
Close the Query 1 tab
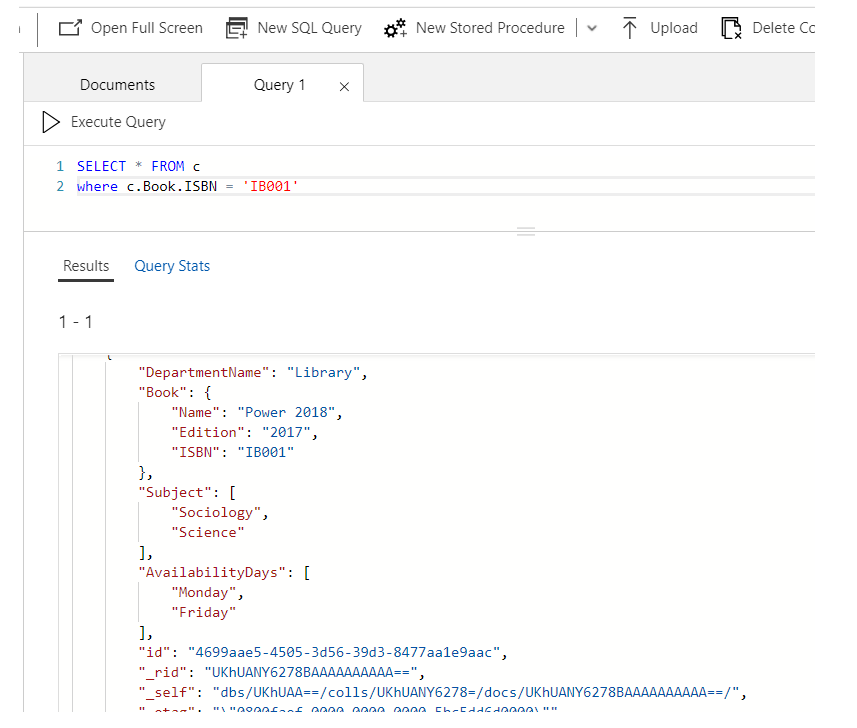[343, 86]
